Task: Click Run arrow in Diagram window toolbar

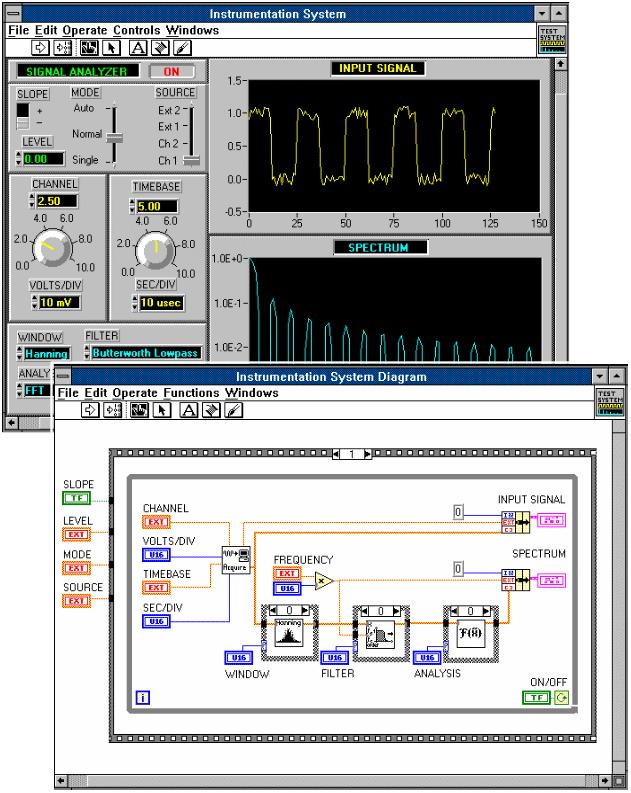Action: (90, 410)
